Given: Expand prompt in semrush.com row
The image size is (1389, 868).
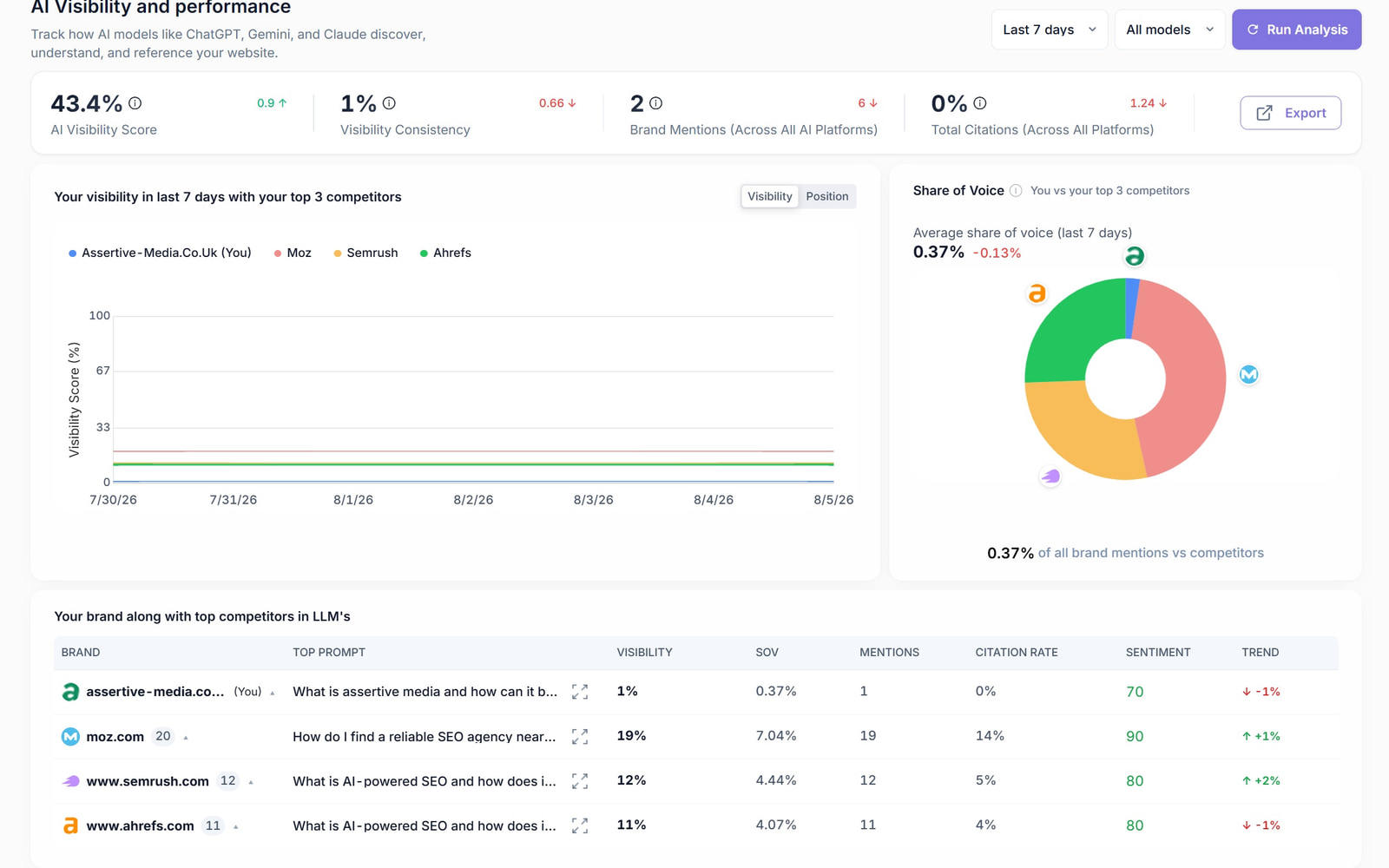Looking at the screenshot, I should coord(580,781).
